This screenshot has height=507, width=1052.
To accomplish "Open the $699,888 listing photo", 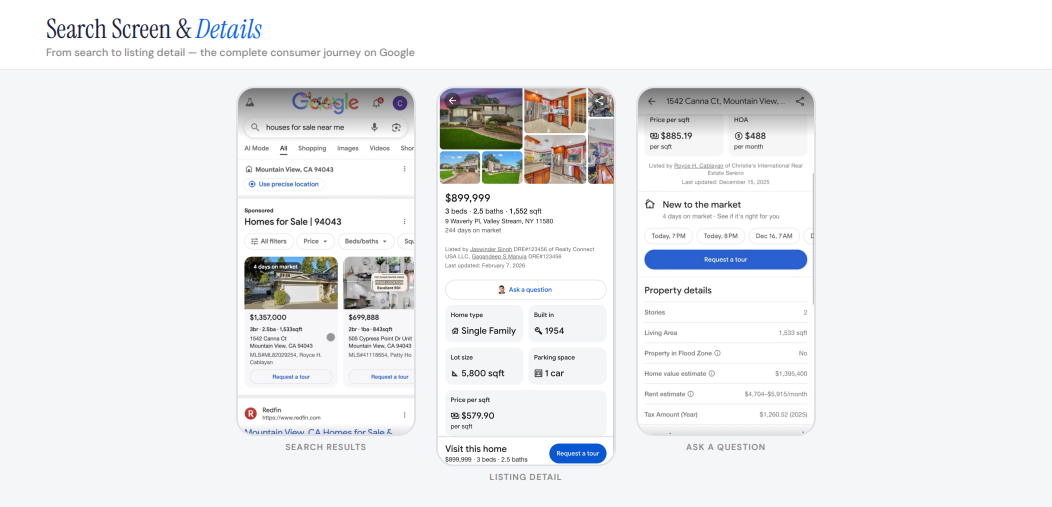I will [378, 282].
